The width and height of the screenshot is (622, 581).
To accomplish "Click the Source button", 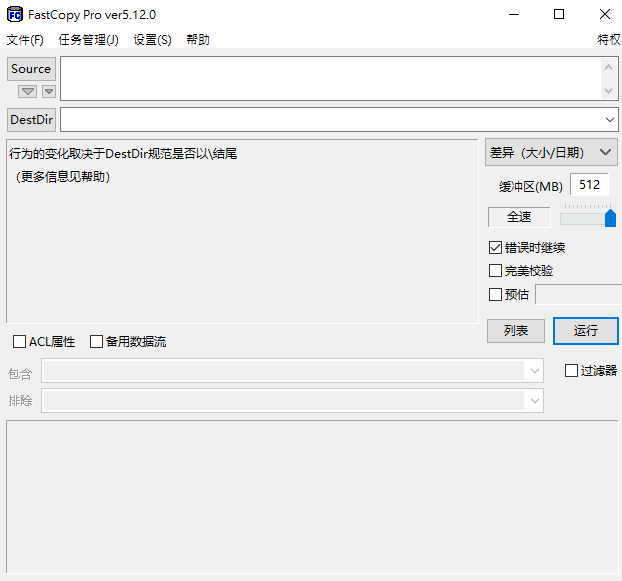I will (x=31, y=69).
